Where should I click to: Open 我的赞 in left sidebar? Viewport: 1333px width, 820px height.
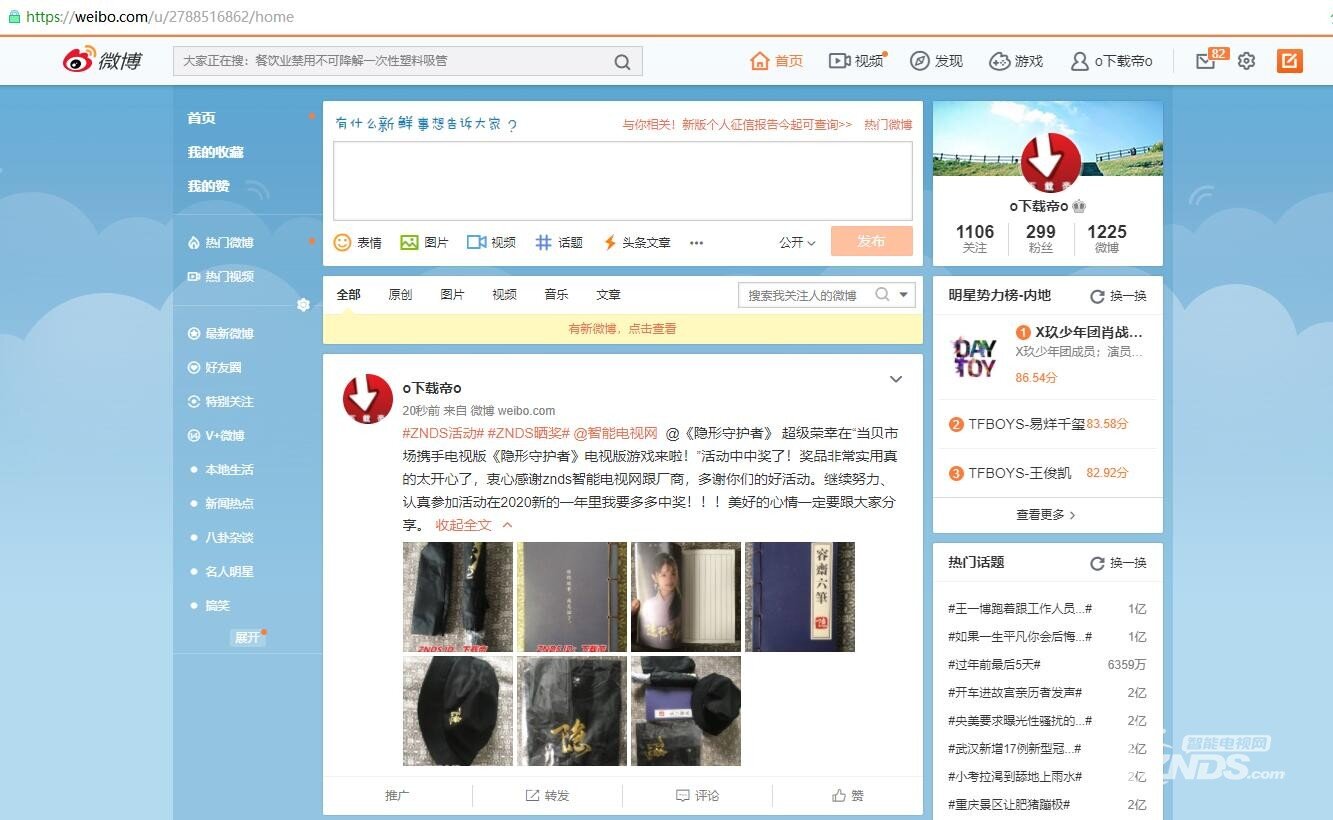coord(208,186)
